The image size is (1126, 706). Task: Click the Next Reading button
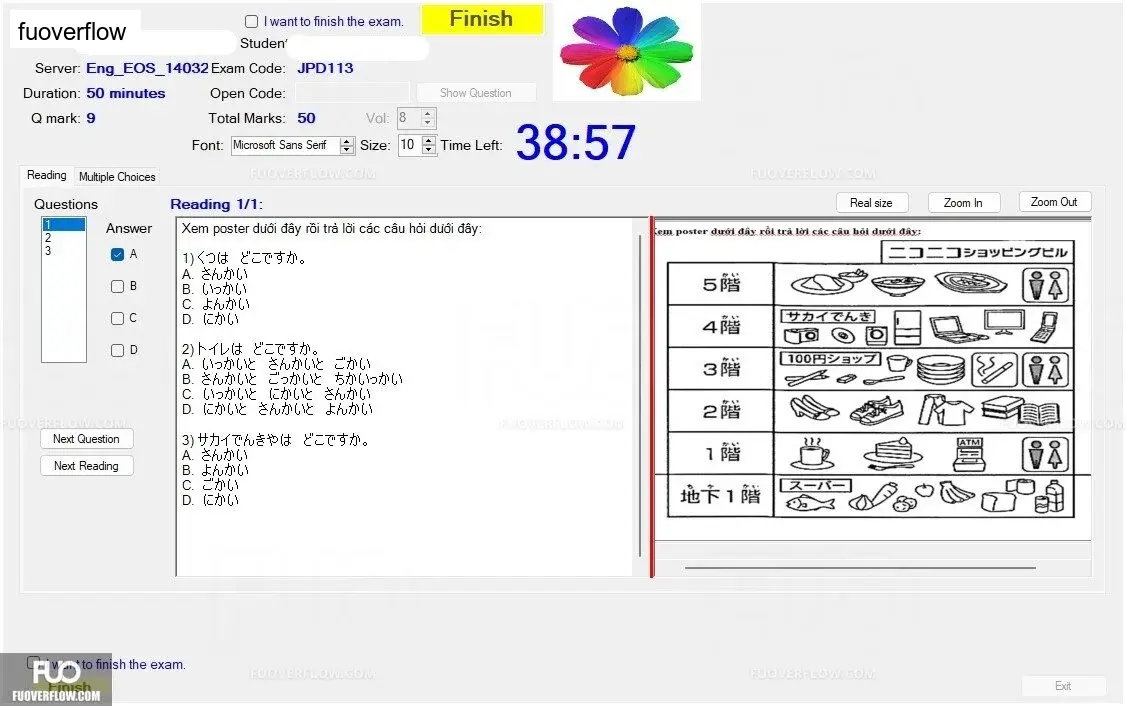point(87,466)
